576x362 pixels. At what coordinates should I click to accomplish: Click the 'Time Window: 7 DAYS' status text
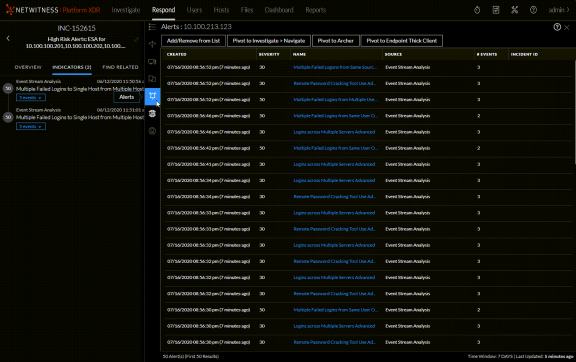(490, 356)
